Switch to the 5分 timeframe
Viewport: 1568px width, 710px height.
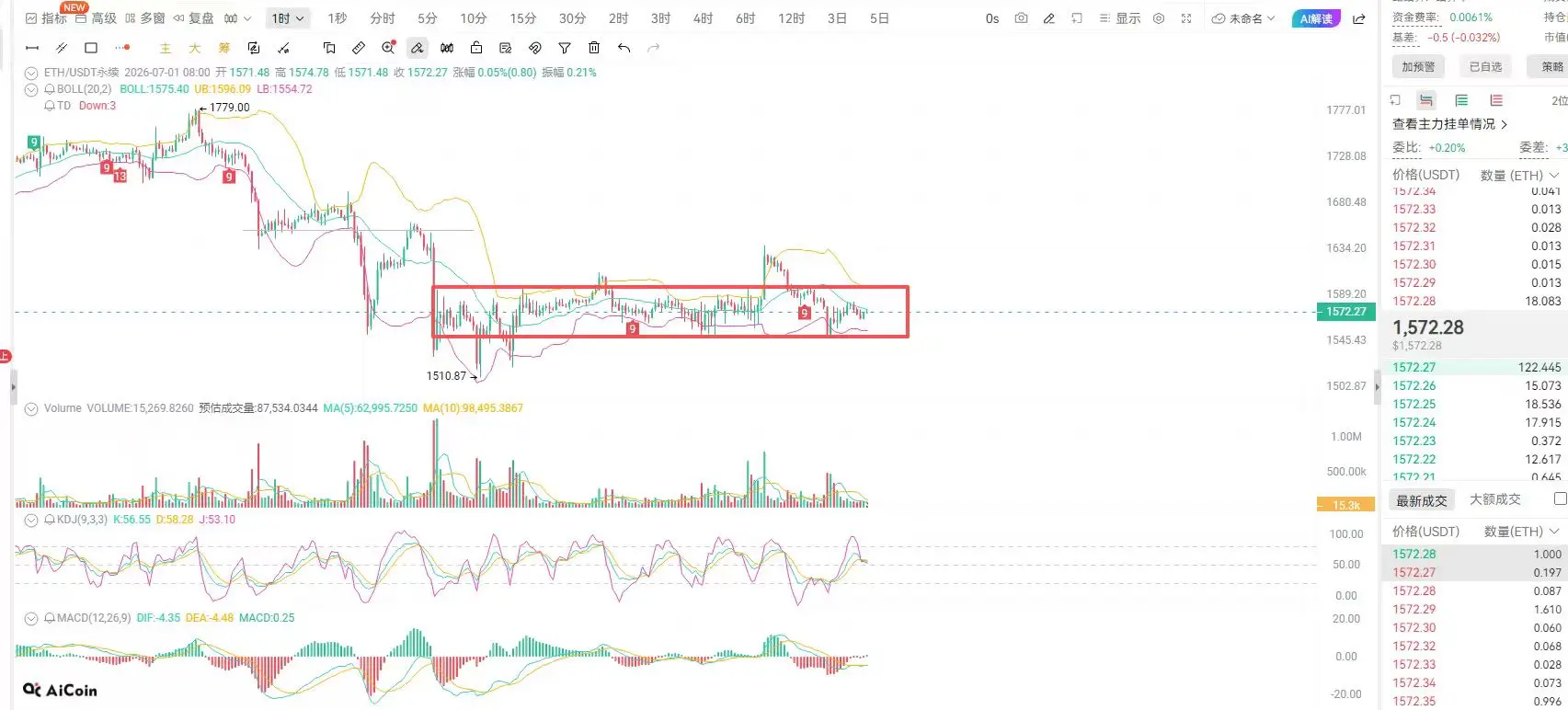[x=428, y=18]
